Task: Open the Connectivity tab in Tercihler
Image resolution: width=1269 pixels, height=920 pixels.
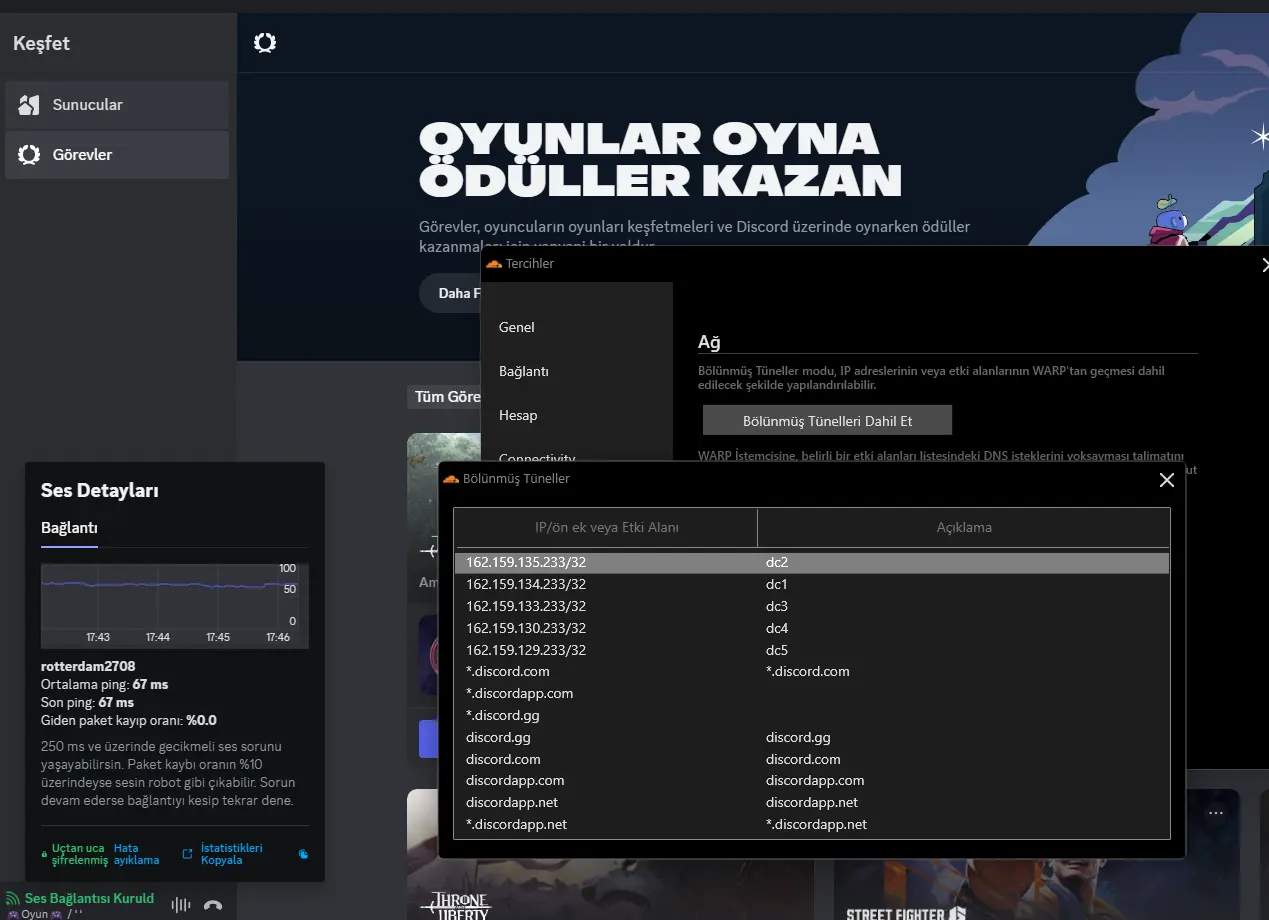Action: (x=537, y=457)
